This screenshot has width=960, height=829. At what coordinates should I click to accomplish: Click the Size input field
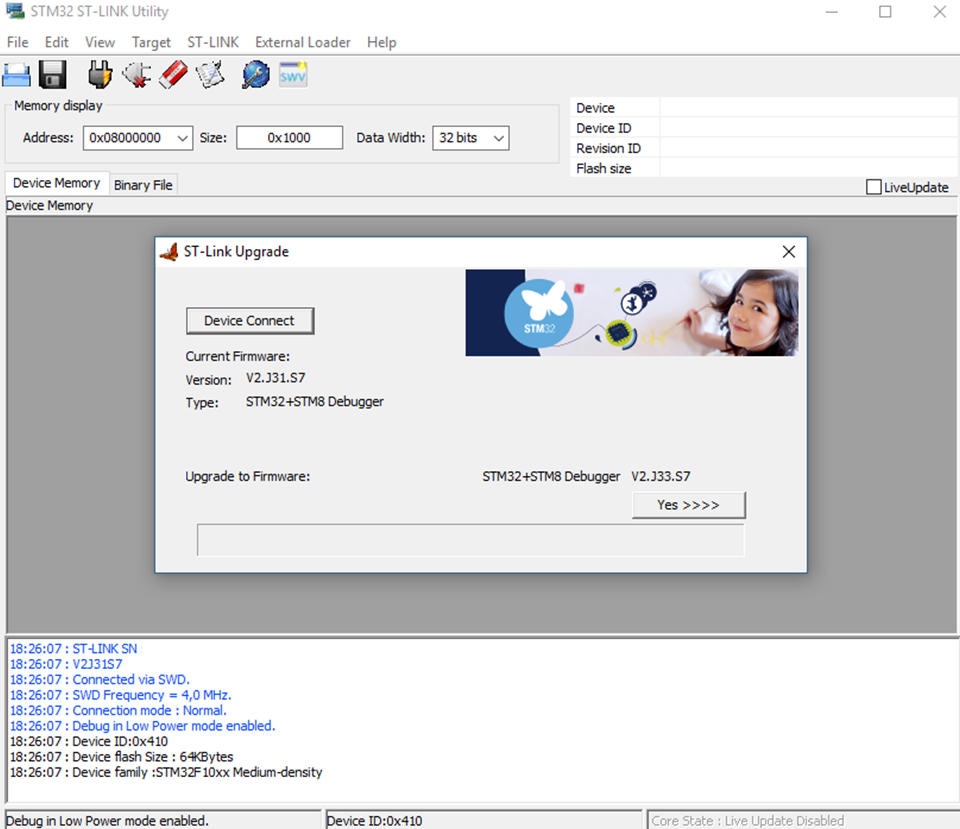click(x=289, y=138)
